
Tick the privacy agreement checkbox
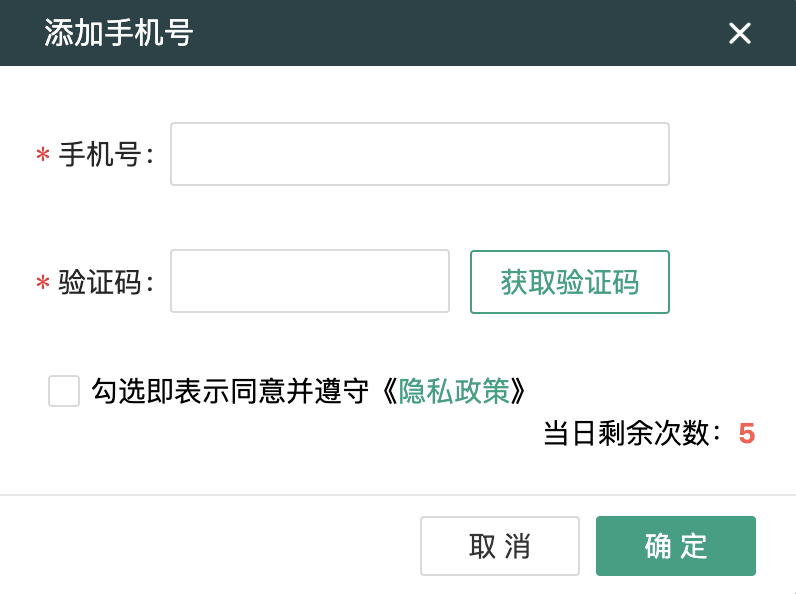tap(64, 391)
